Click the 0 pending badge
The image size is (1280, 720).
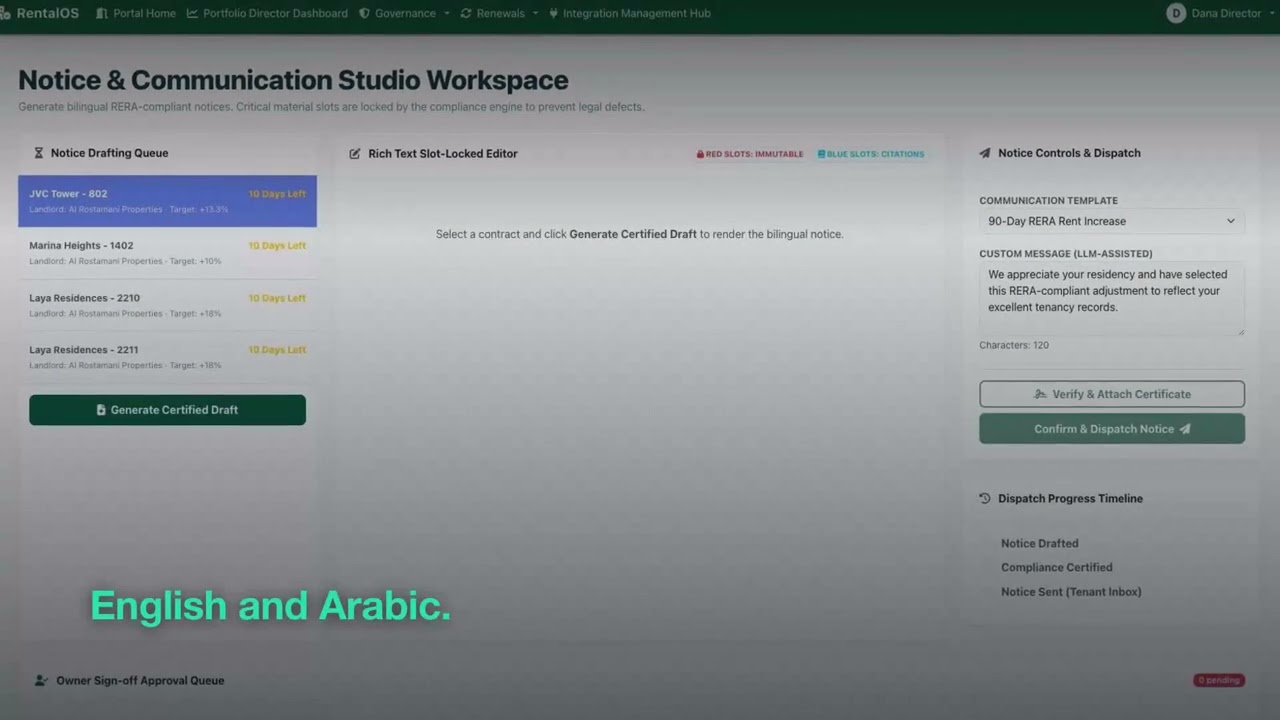1218,680
